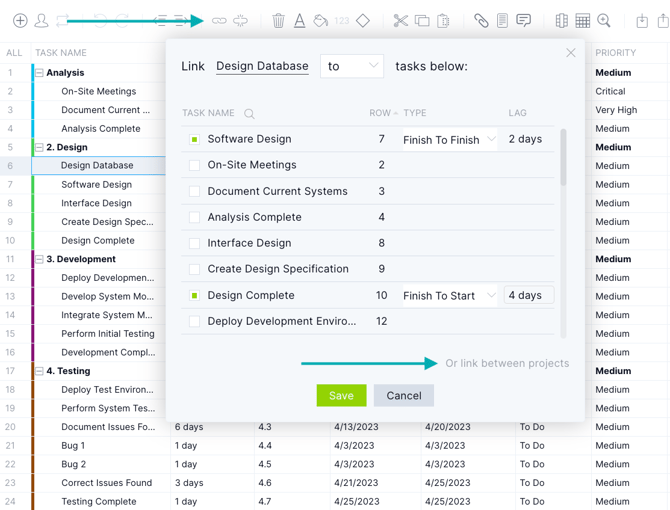Screen dimensions: 670x510
Task: Check the Interface Design checkbox
Action: (x=194, y=243)
